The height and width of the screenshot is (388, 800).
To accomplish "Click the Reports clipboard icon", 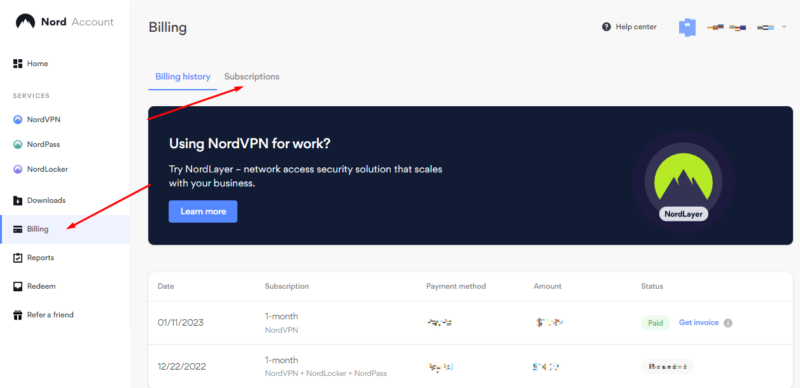I will (18, 258).
